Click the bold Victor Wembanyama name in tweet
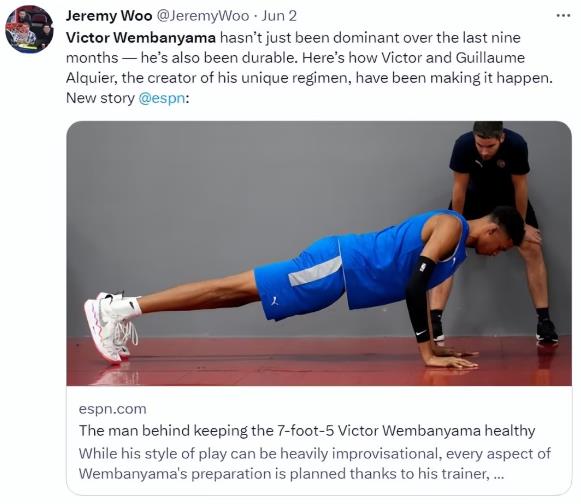Image resolution: width=581 pixels, height=504 pixels. pos(141,38)
